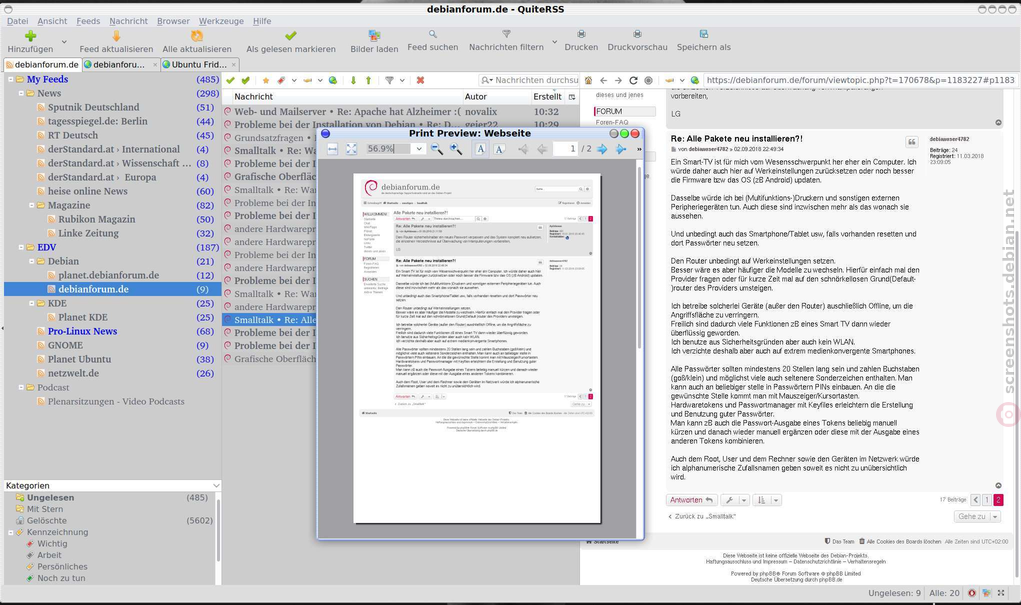Click the browser home icon
This screenshot has height=605, width=1021.
[588, 80]
